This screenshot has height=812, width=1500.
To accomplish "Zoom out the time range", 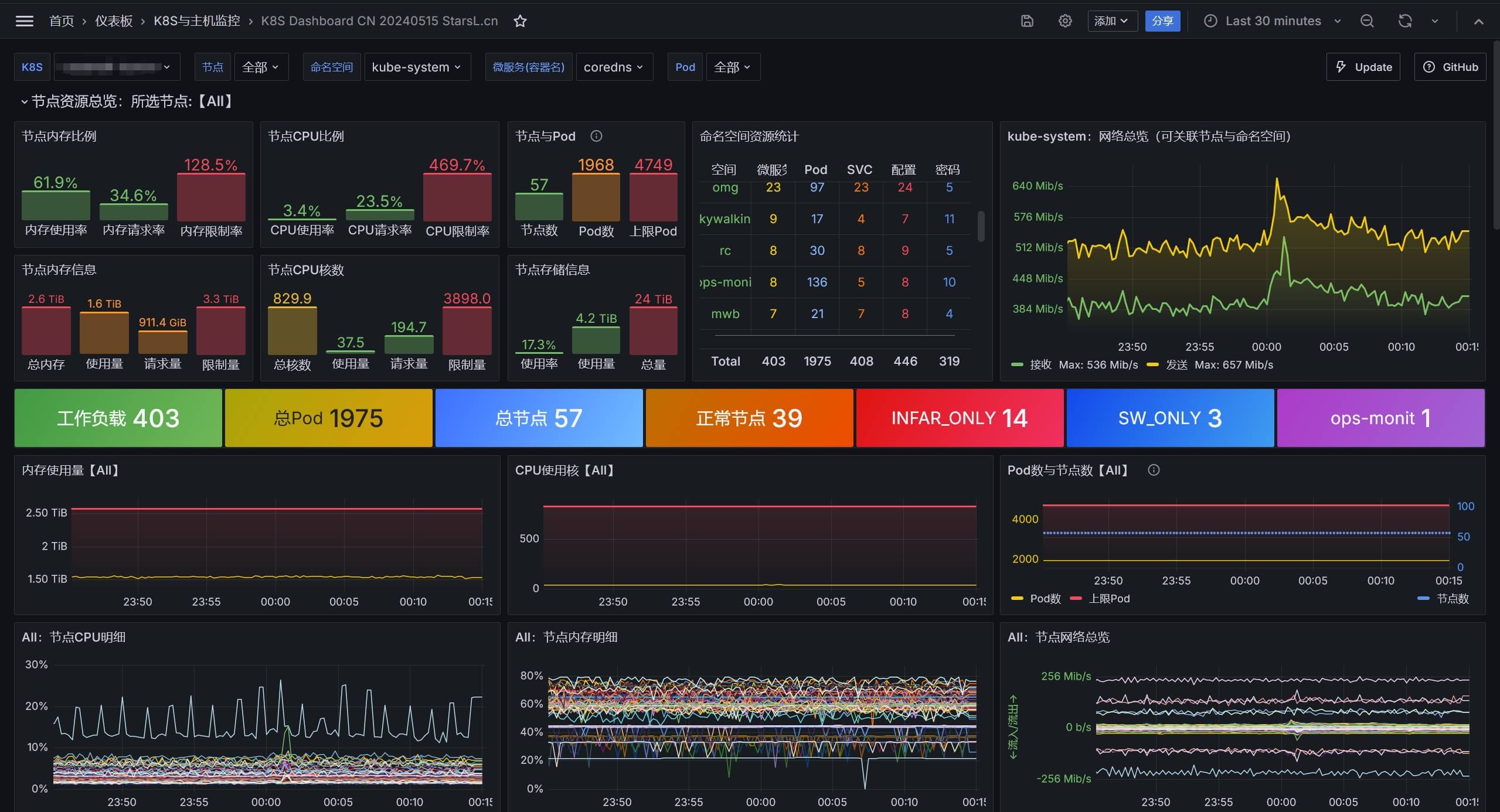I will (1367, 21).
